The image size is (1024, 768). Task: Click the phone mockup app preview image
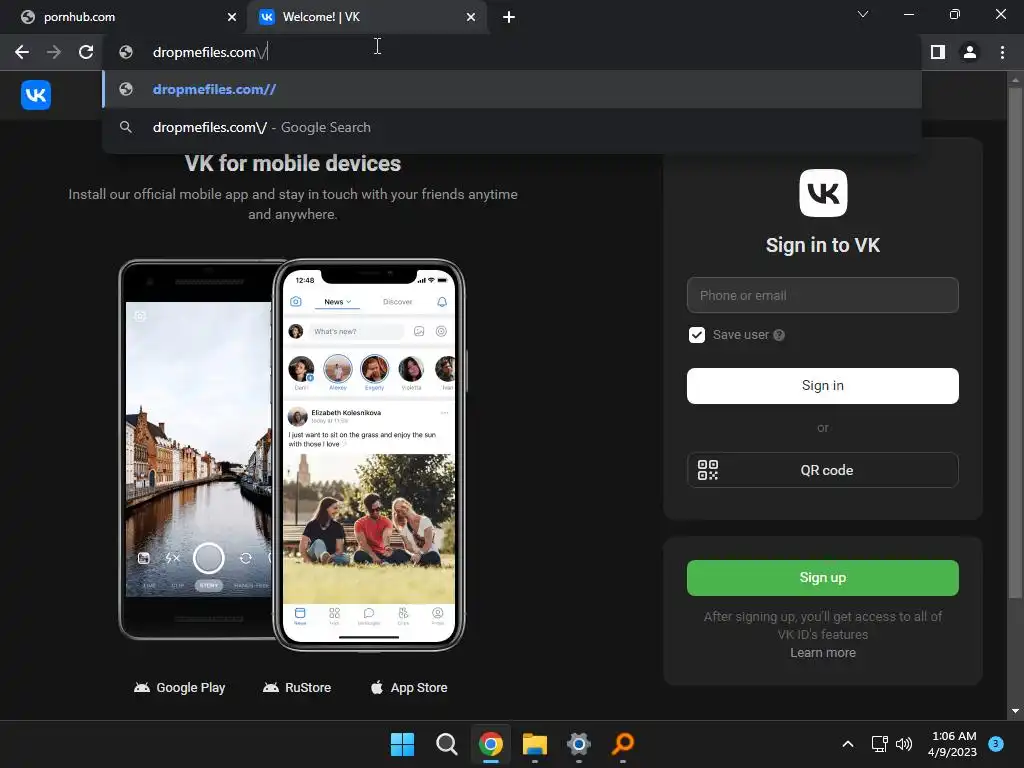pos(293,455)
